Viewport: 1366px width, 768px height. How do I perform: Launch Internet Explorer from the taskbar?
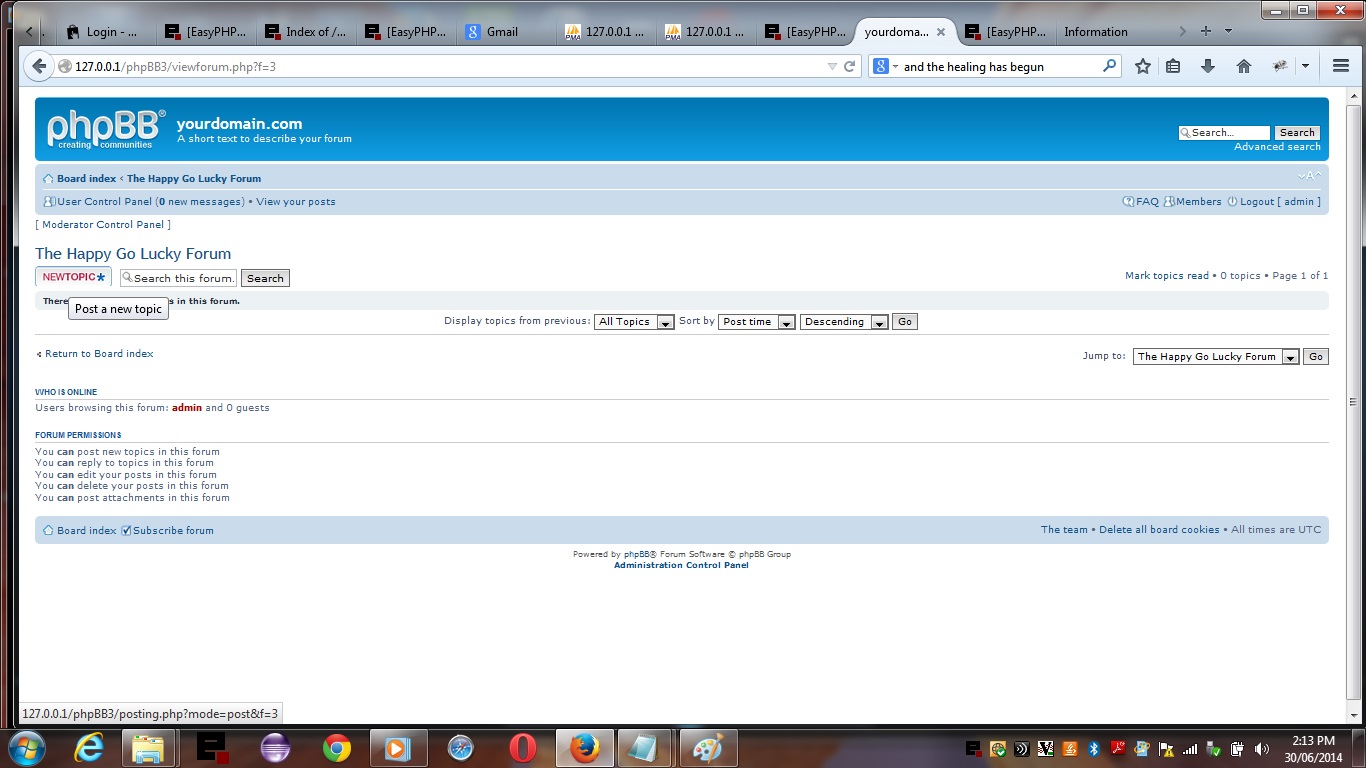(89, 747)
